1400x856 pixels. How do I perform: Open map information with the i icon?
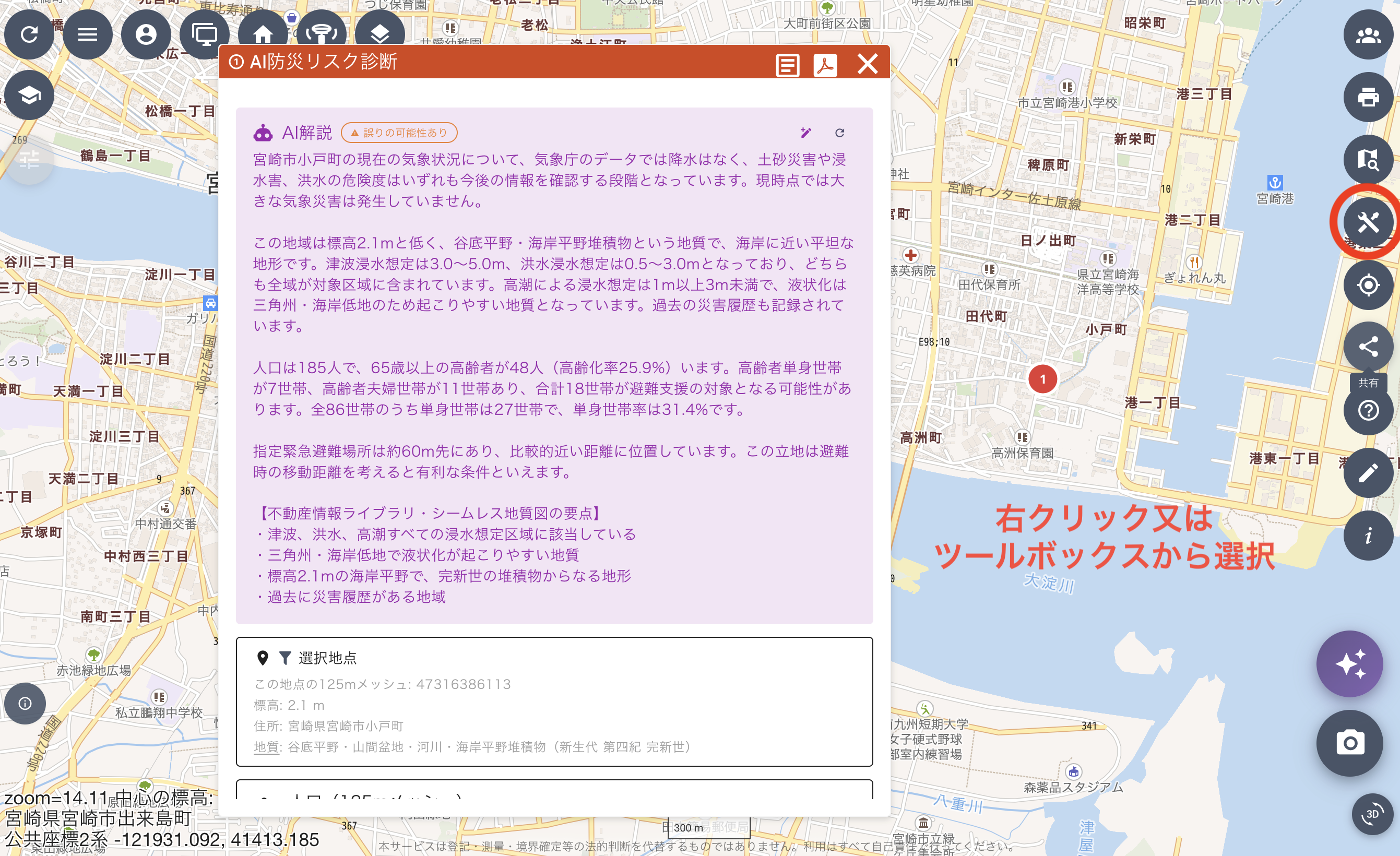[x=1367, y=534]
